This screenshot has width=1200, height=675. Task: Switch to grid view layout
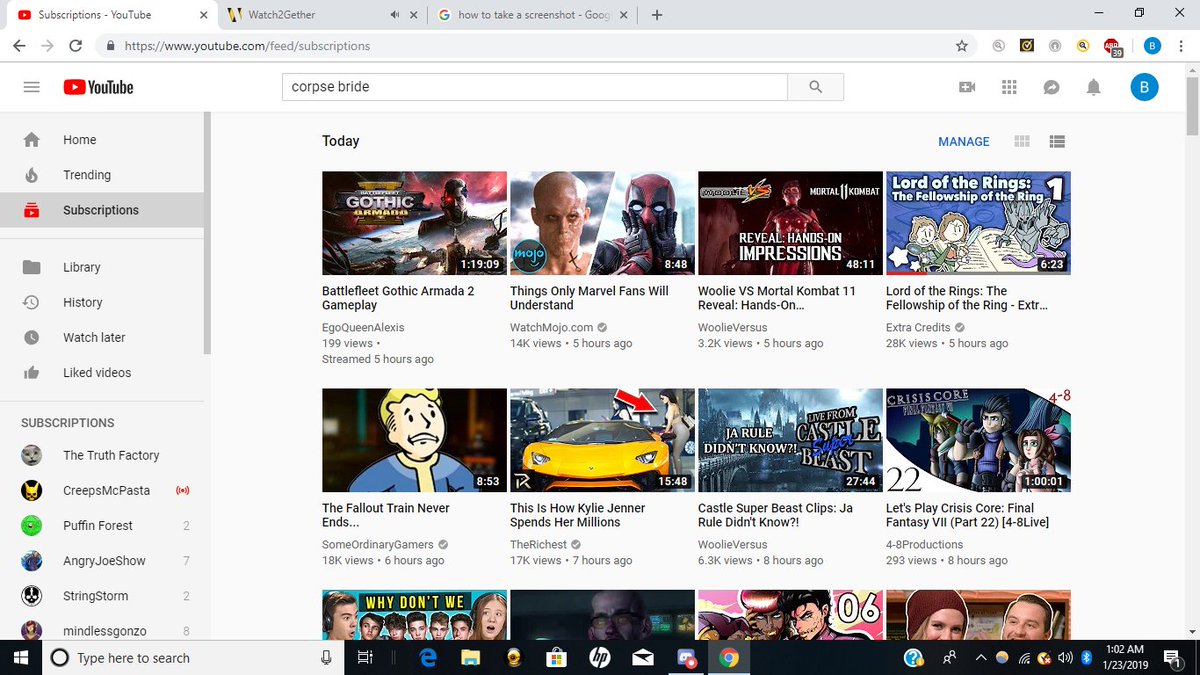(x=1022, y=141)
